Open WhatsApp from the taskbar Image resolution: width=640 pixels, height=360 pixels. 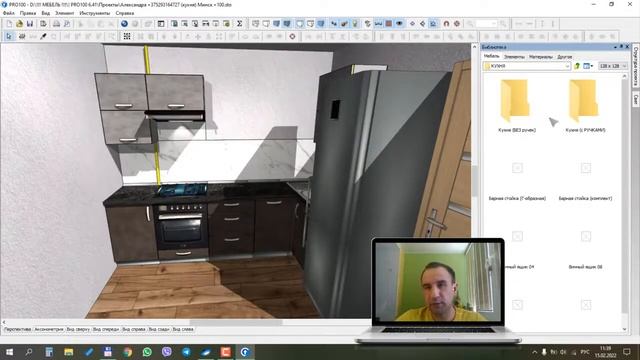click(147, 352)
